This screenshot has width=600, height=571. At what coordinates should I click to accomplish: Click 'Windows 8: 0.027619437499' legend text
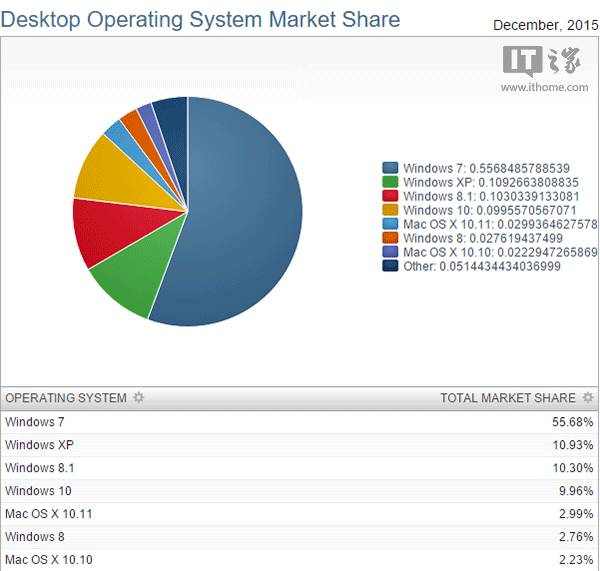click(x=483, y=238)
